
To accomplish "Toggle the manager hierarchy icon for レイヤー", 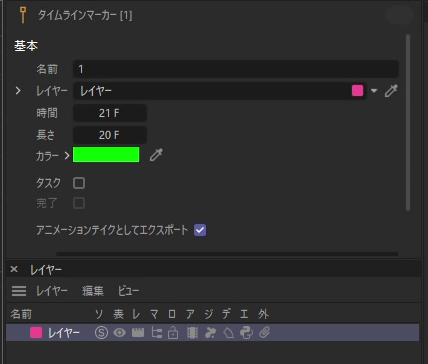I will click(156, 333).
